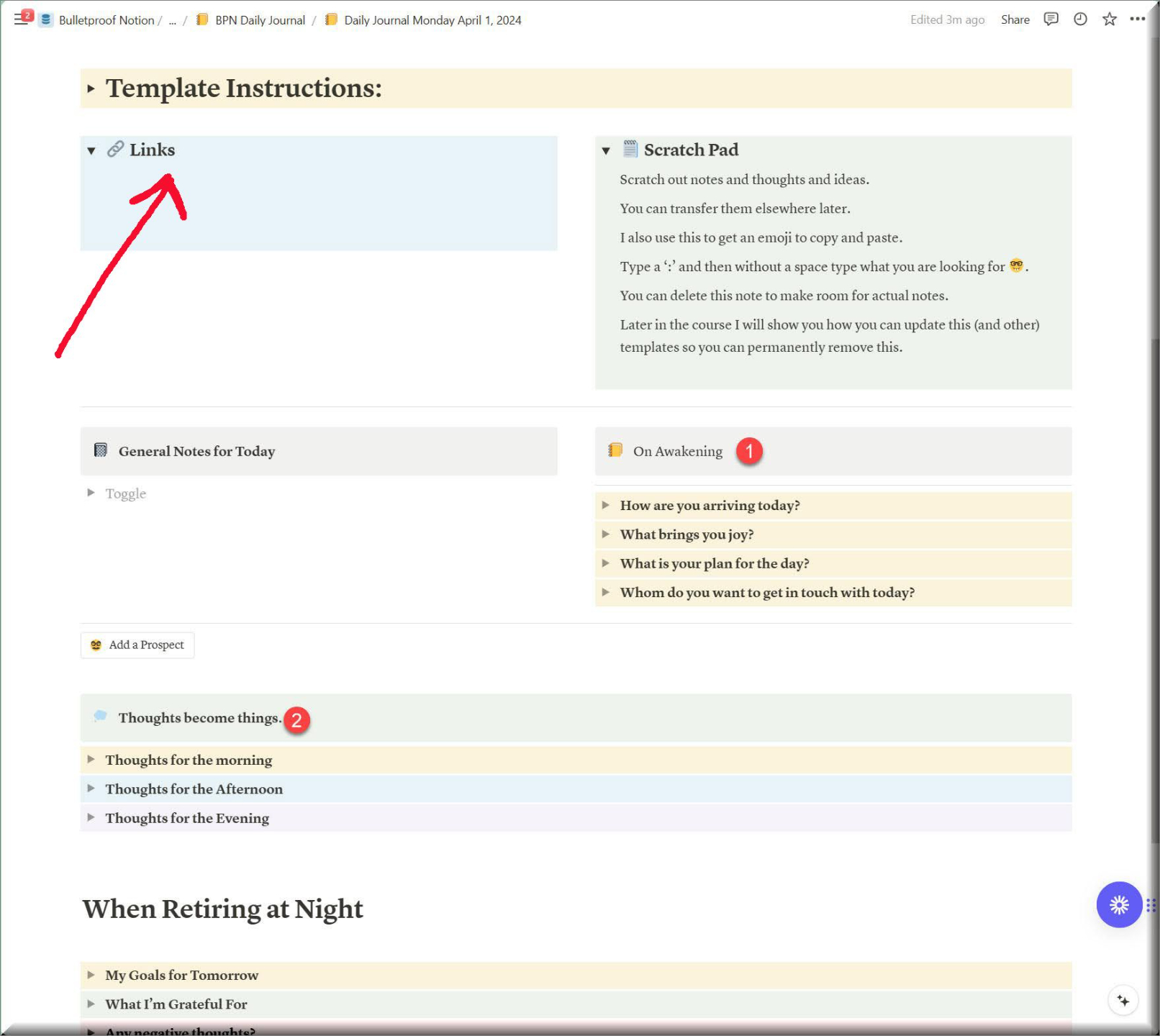Go to BPN Daily Journal breadcrumb
This screenshot has height=1036, width=1160.
(260, 20)
